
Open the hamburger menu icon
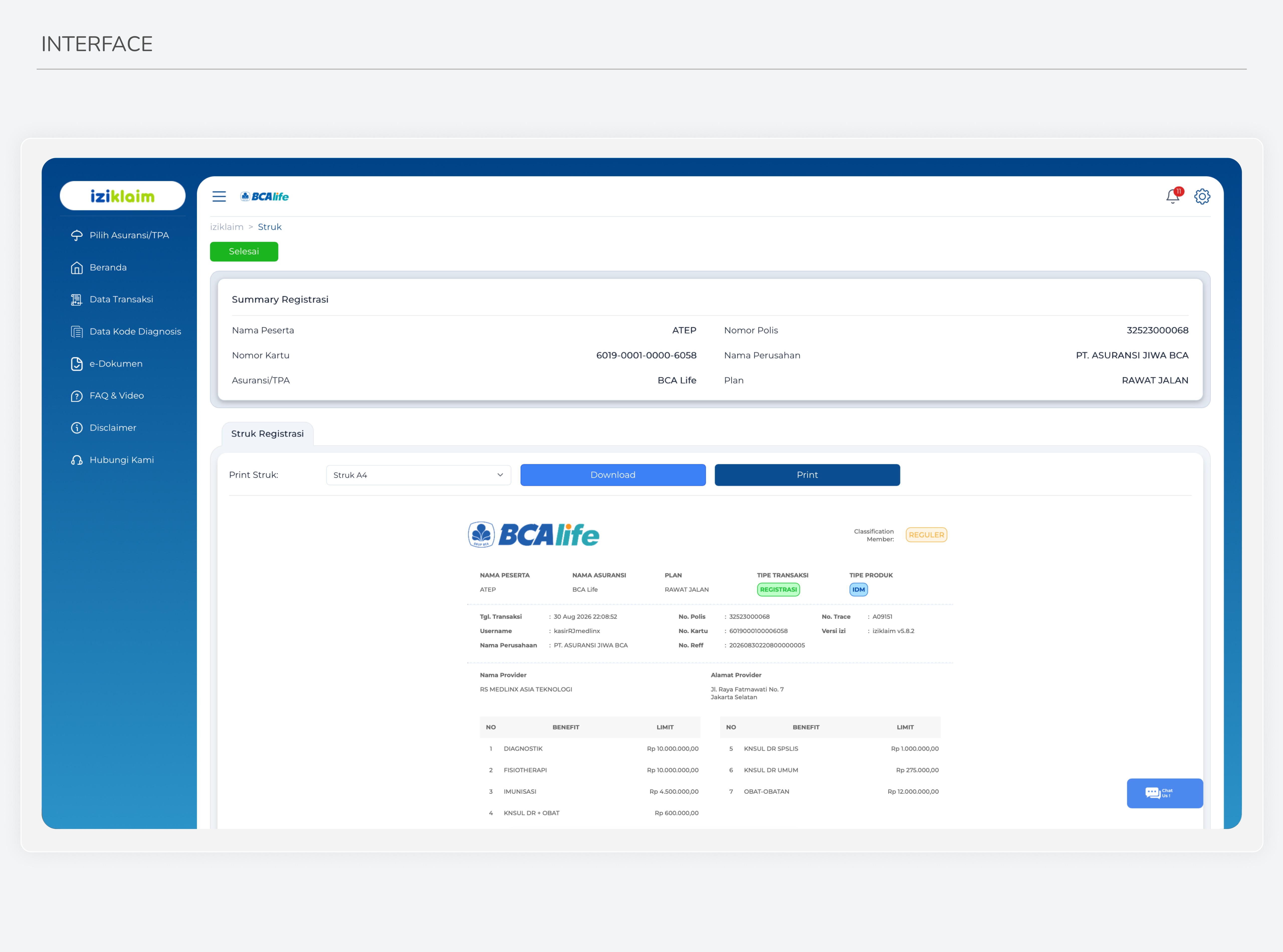(x=219, y=196)
